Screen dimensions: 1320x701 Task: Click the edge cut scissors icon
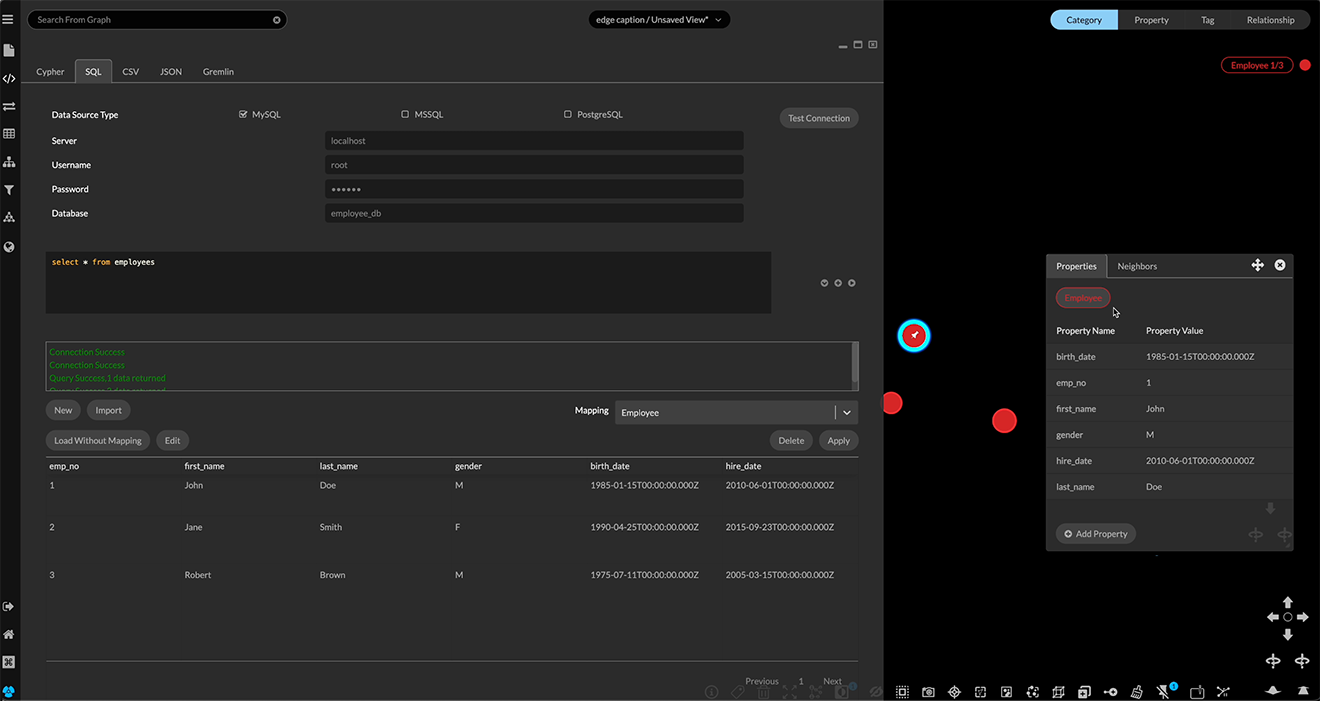1222,691
